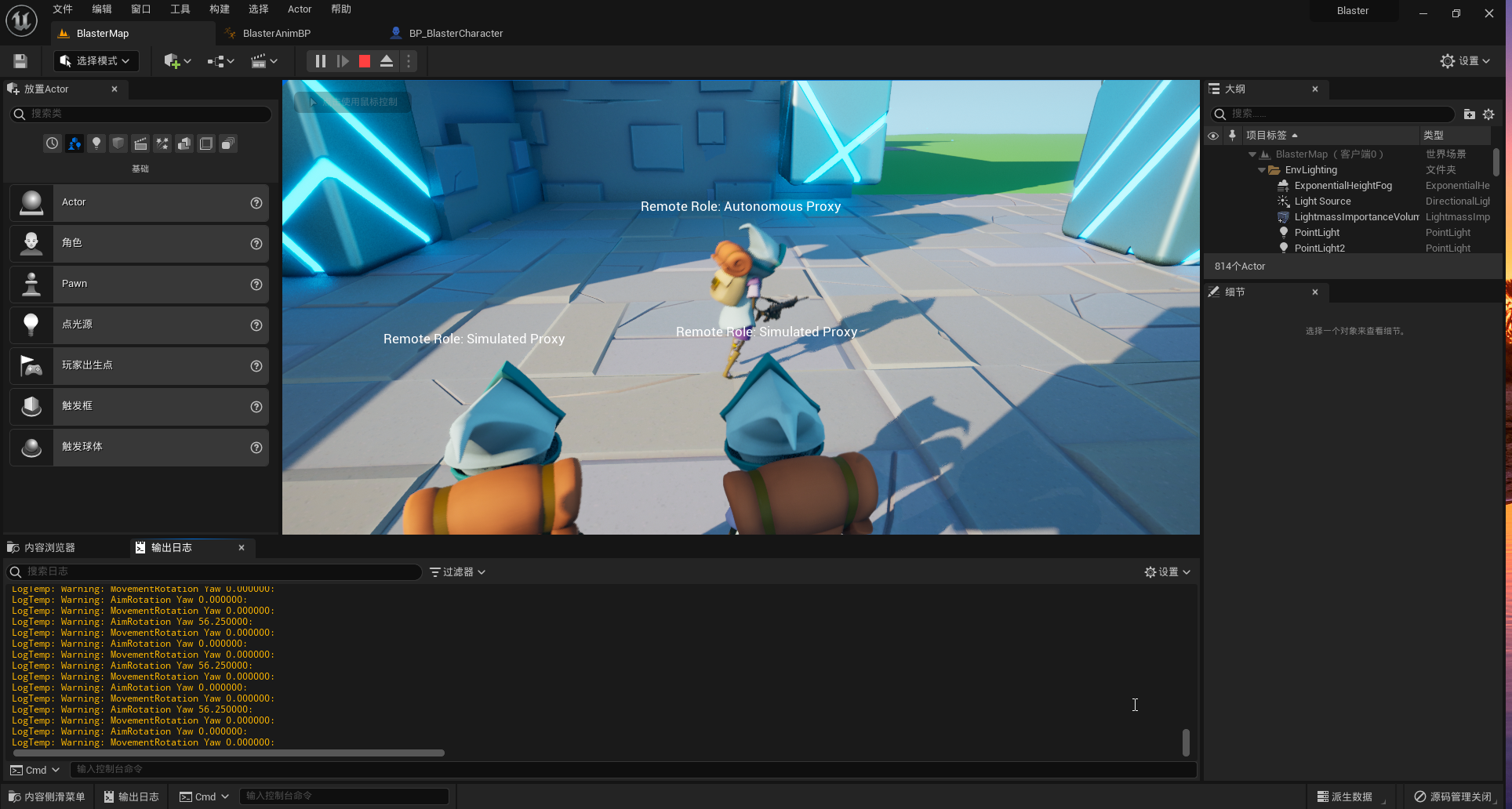Select the Lights category lightbulb icon
The height and width of the screenshot is (809, 1512).
click(96, 143)
